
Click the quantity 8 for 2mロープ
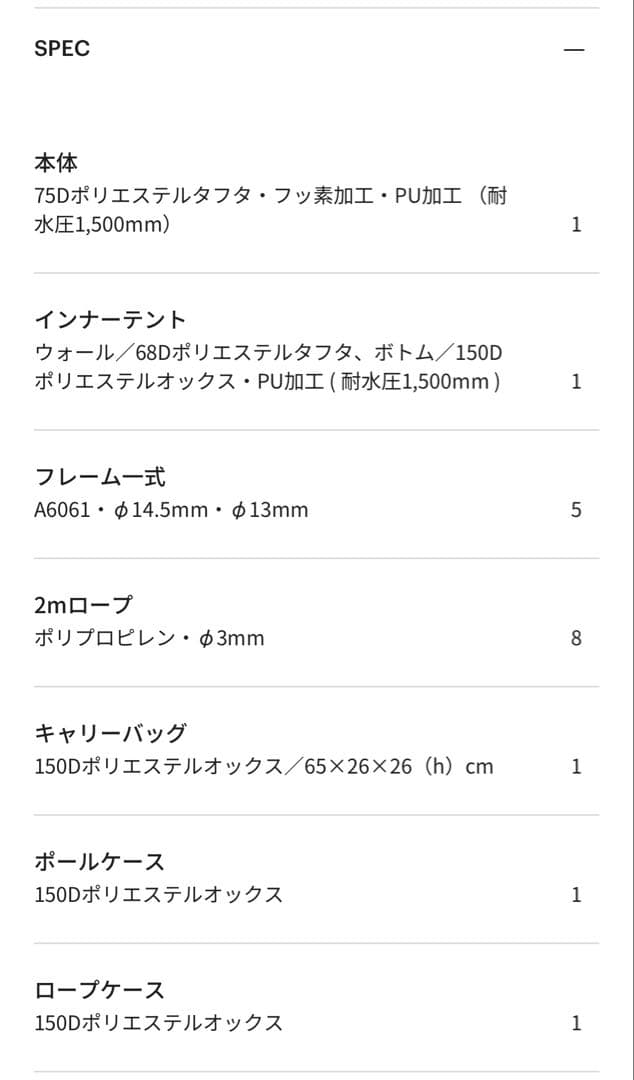(576, 638)
